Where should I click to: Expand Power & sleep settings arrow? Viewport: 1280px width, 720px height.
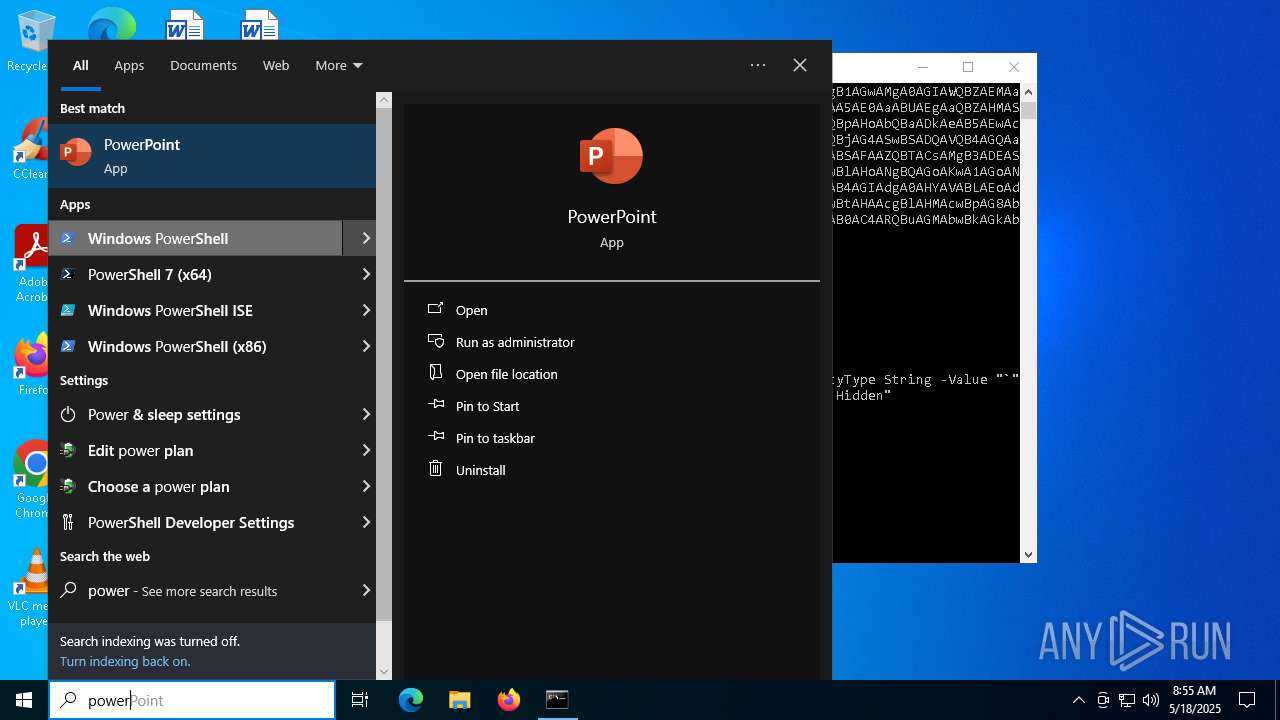(365, 414)
